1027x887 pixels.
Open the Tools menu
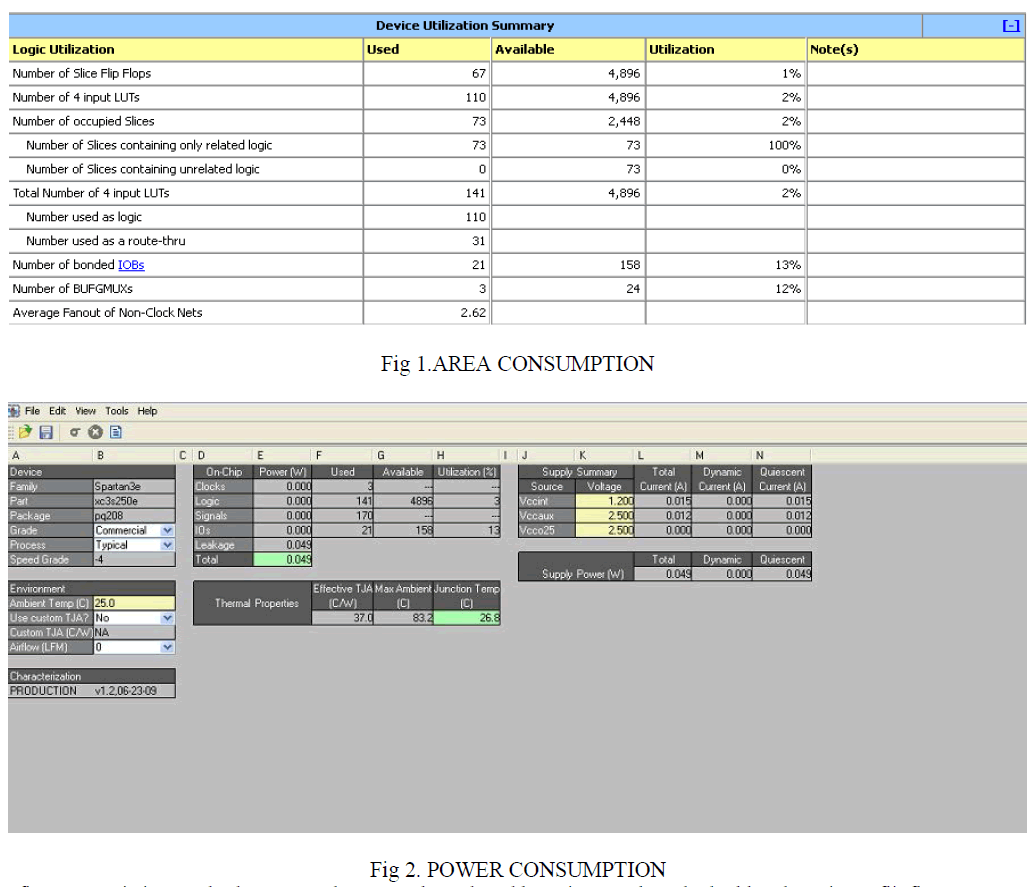point(117,411)
